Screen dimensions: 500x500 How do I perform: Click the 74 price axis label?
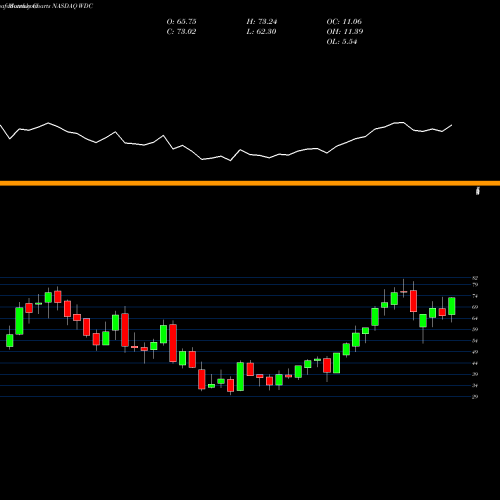click(x=475, y=296)
